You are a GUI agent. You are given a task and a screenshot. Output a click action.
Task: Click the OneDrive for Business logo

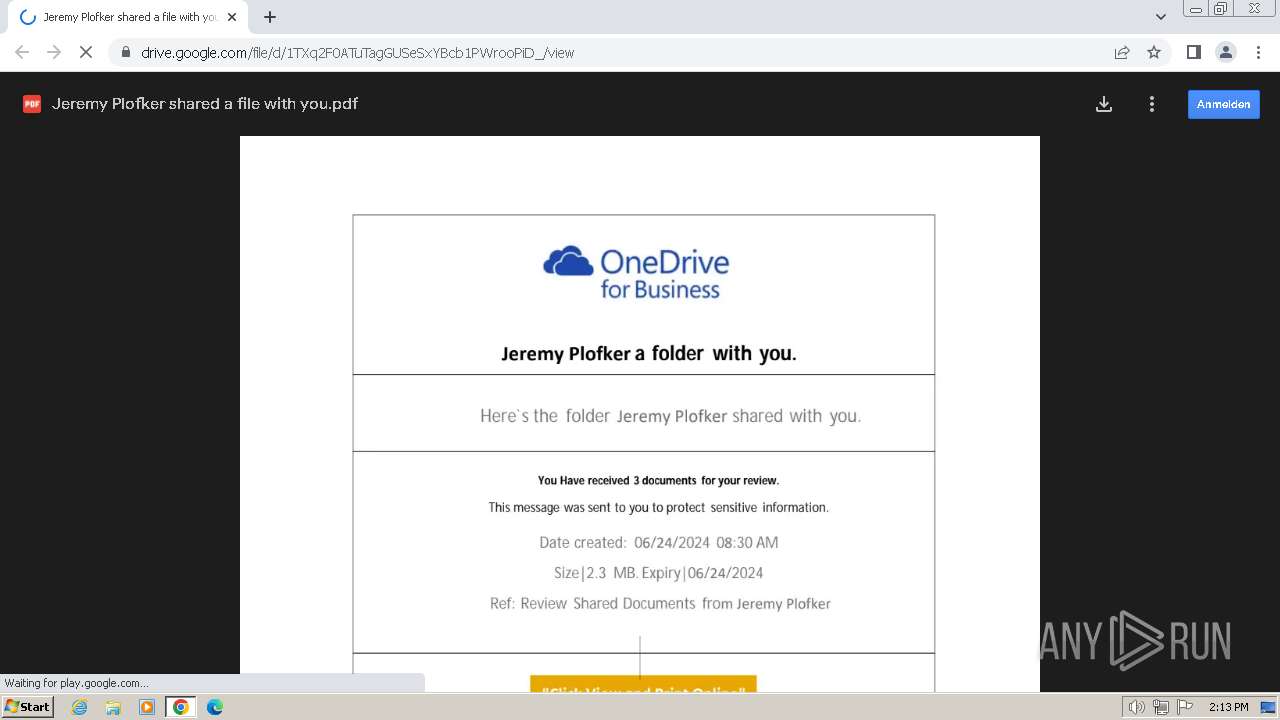click(636, 272)
